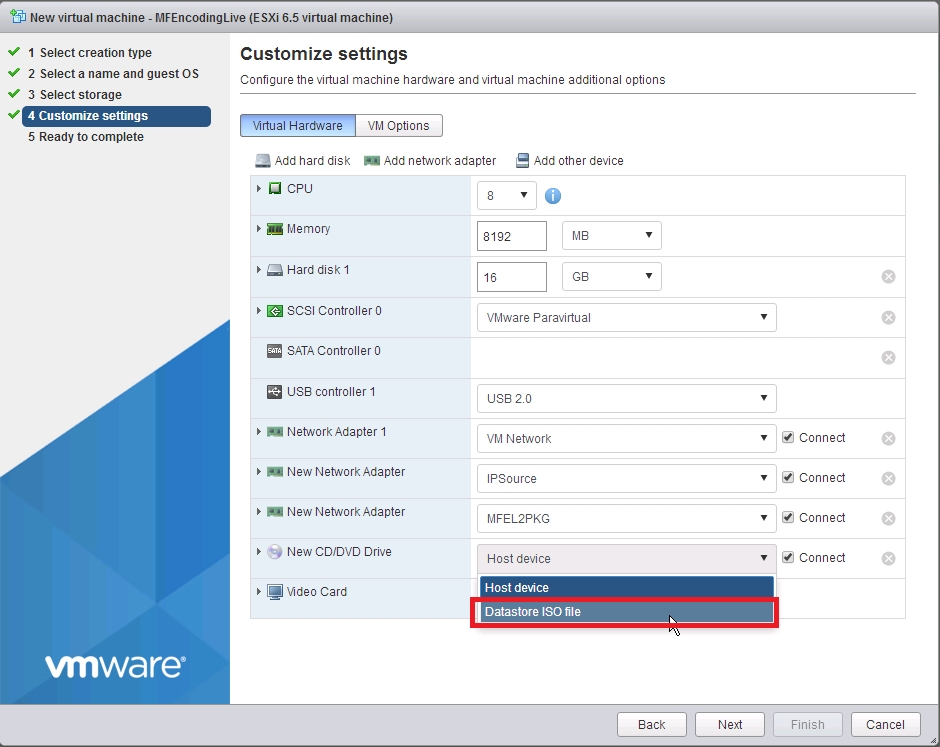Expand the Memory row
940x747 pixels.
[x=258, y=228]
